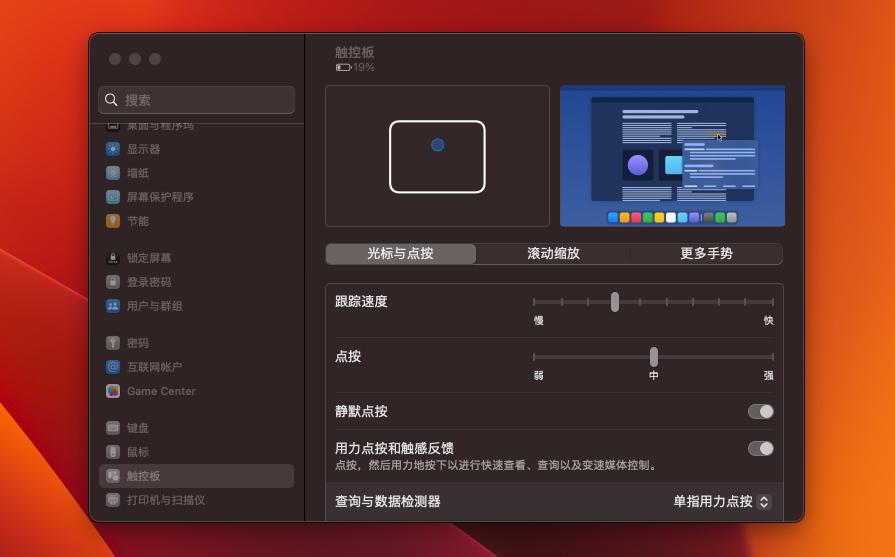Select 墙纸 label in sidebar
895x557 pixels.
(138, 173)
